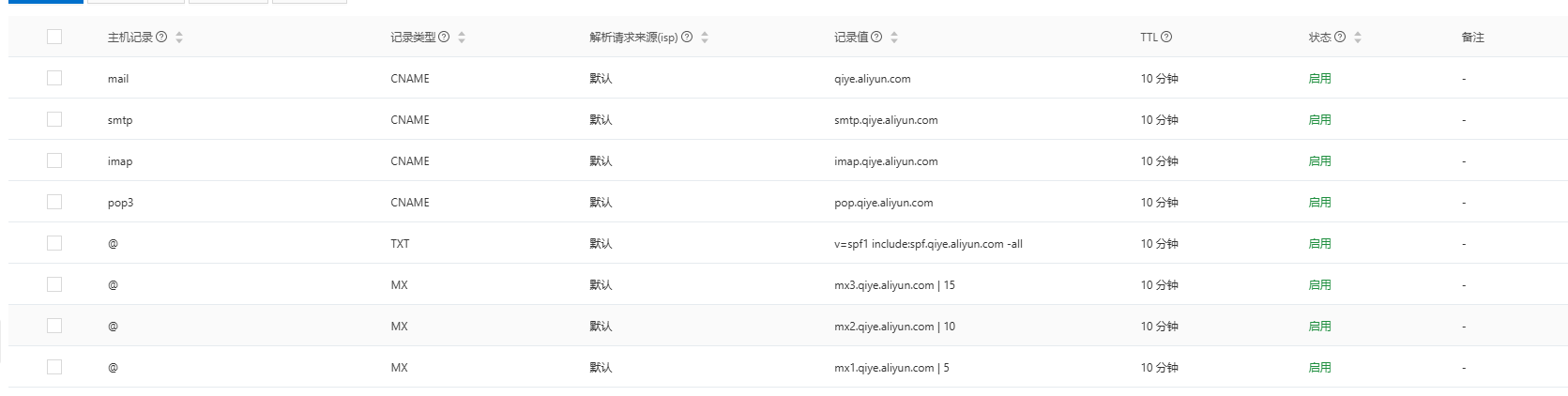Tick checkbox for the mx1.qiye.aliyun.com row
1568x396 pixels.
tap(54, 367)
